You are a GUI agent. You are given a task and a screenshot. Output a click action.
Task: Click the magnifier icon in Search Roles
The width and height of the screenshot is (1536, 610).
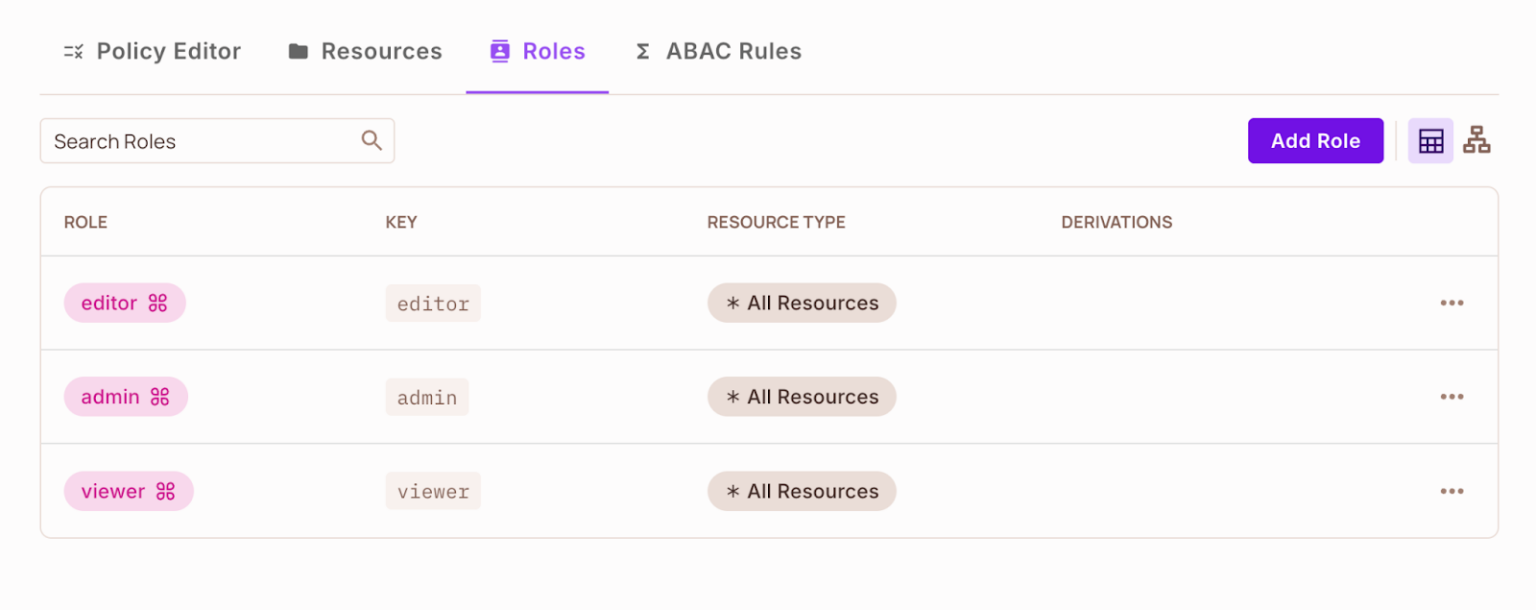pos(371,140)
